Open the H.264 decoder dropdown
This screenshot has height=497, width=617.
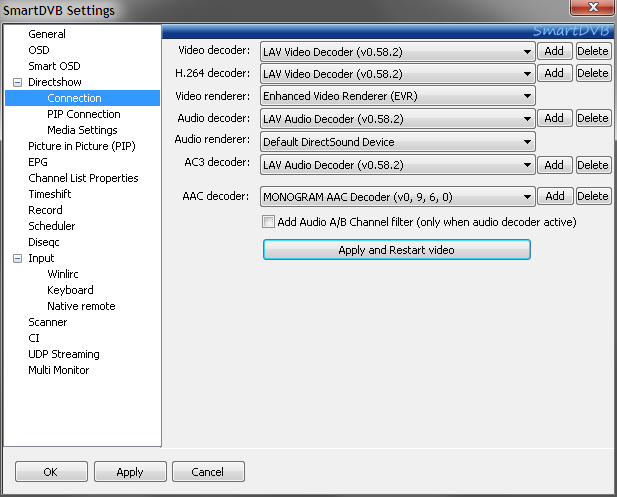click(x=397, y=74)
